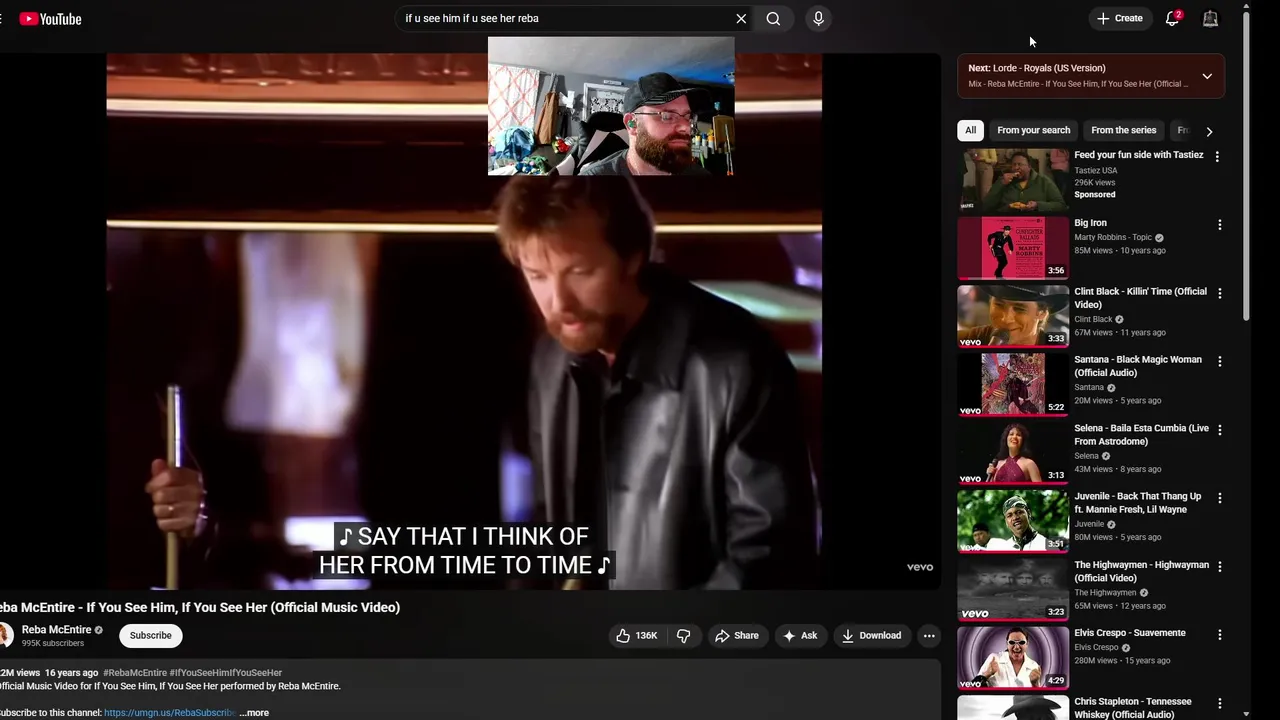1280x720 pixels.
Task: Start voice search with microphone
Action: click(818, 18)
